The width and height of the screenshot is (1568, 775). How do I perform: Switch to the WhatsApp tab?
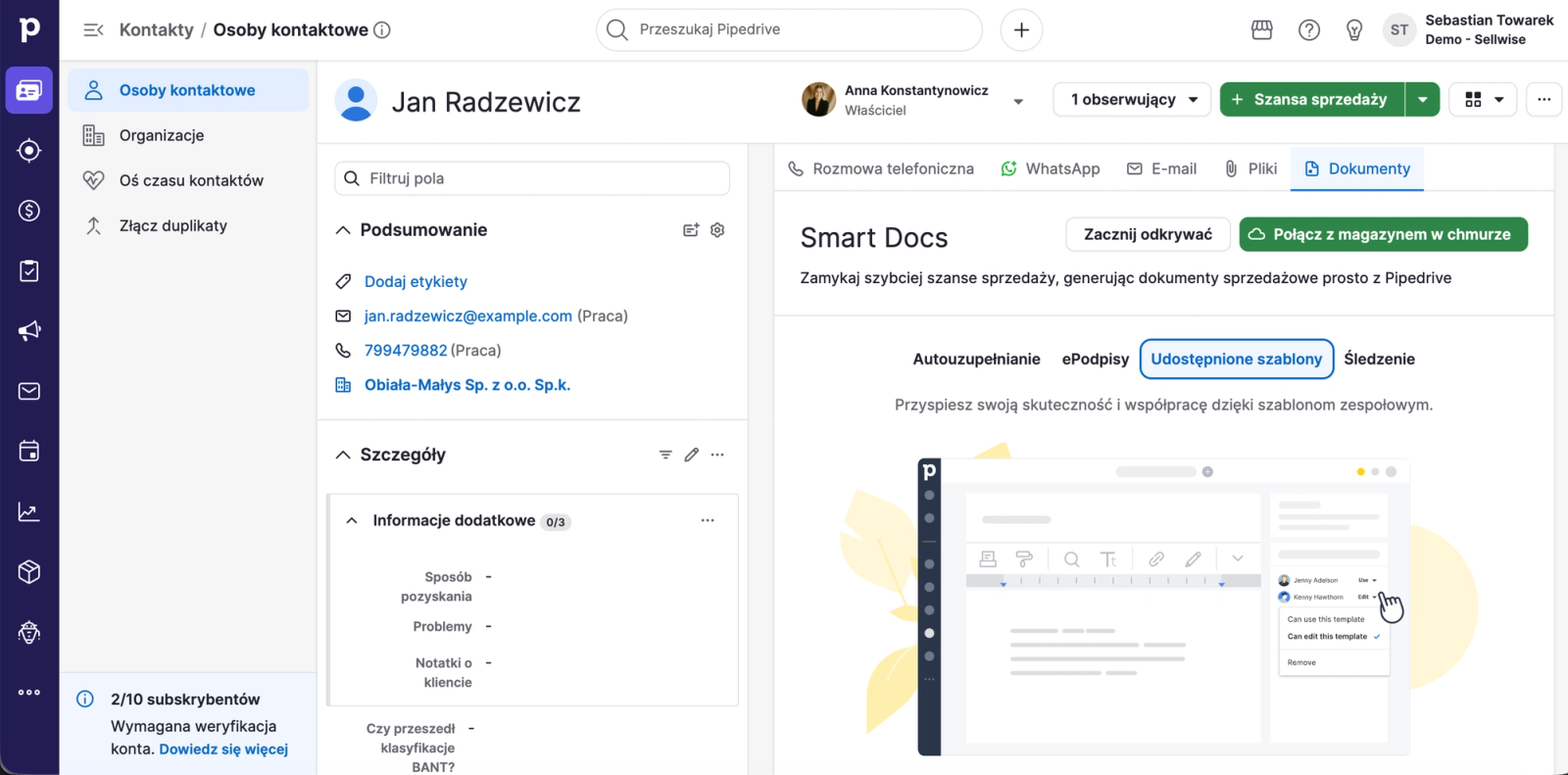tap(1051, 169)
